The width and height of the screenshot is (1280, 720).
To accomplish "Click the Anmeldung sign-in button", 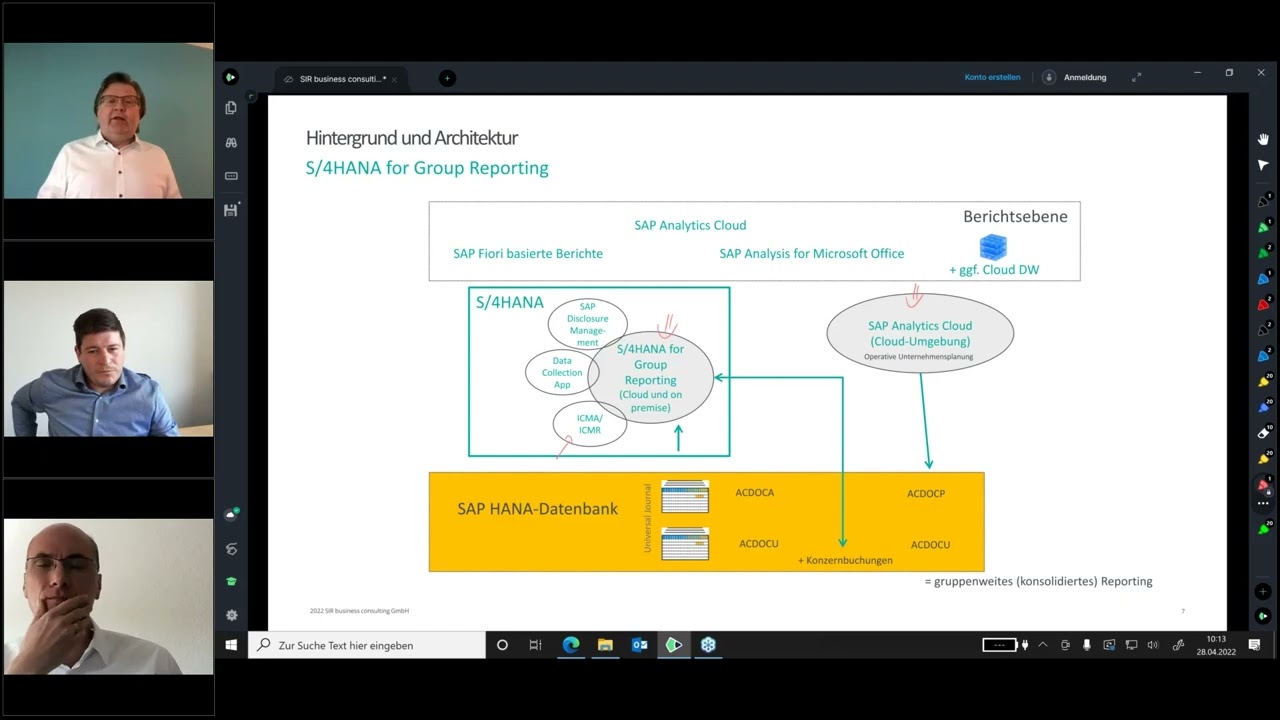I will 1075,77.
